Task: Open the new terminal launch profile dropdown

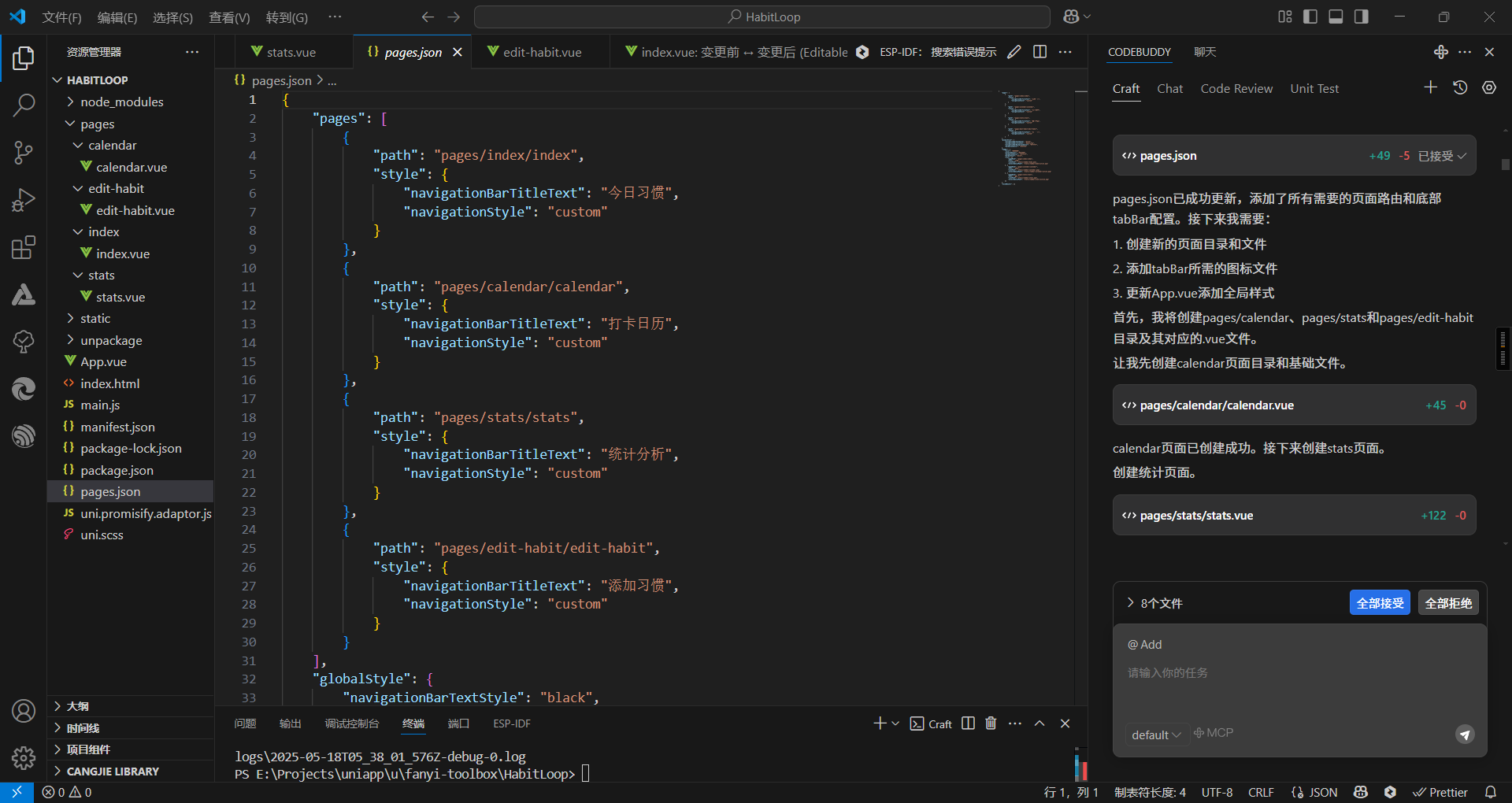Action: (x=895, y=723)
